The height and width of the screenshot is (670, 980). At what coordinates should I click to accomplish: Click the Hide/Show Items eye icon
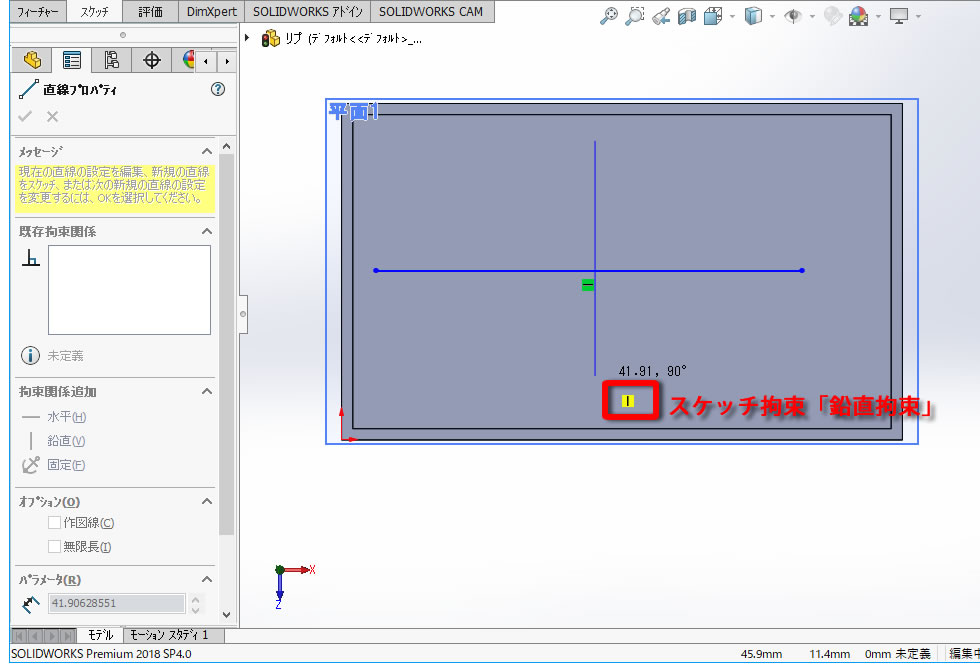tap(793, 16)
